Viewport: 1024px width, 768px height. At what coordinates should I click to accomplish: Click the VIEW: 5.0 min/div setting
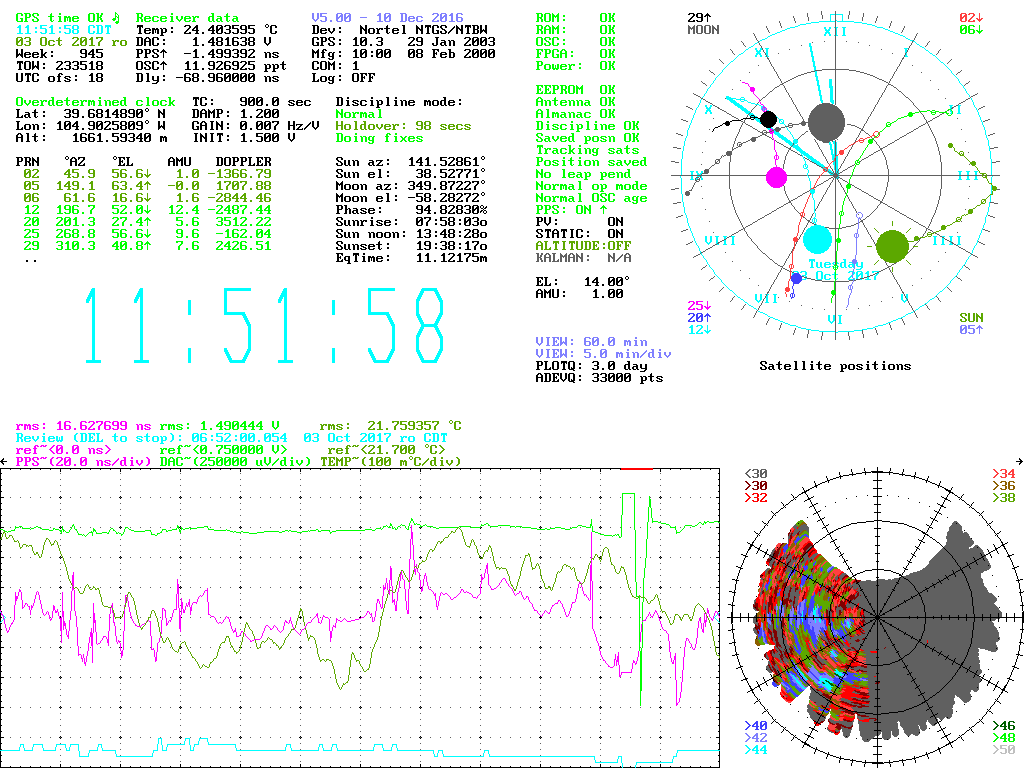[x=603, y=354]
